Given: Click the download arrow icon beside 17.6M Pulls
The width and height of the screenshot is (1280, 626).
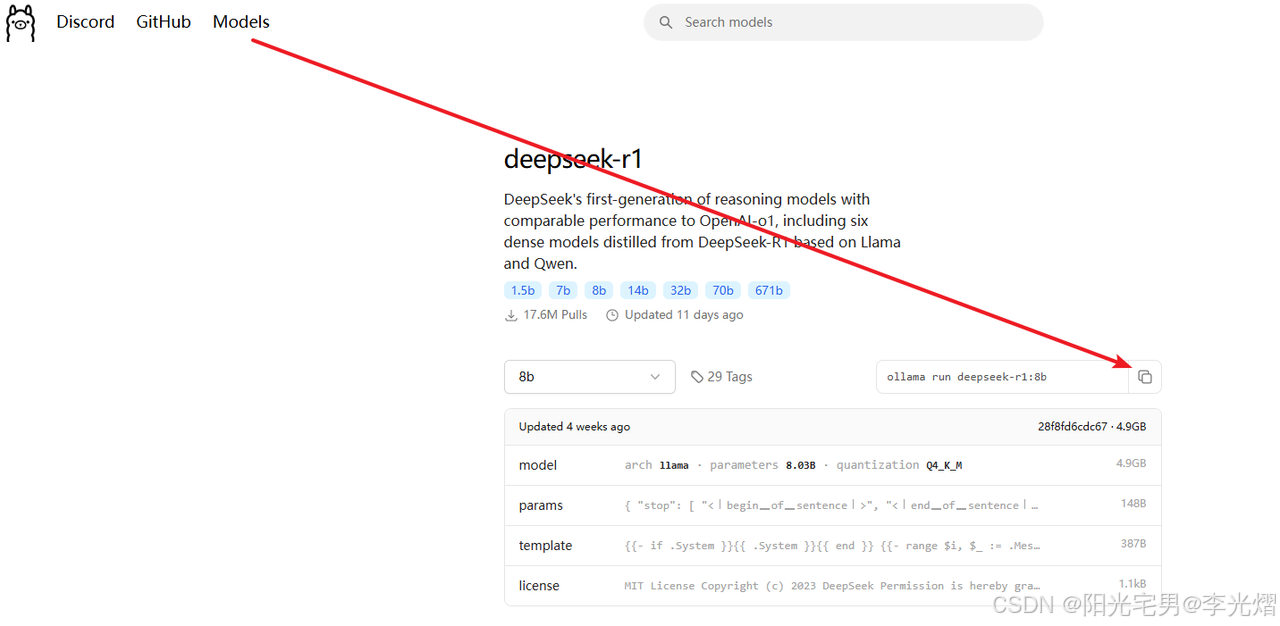Looking at the screenshot, I should (510, 314).
